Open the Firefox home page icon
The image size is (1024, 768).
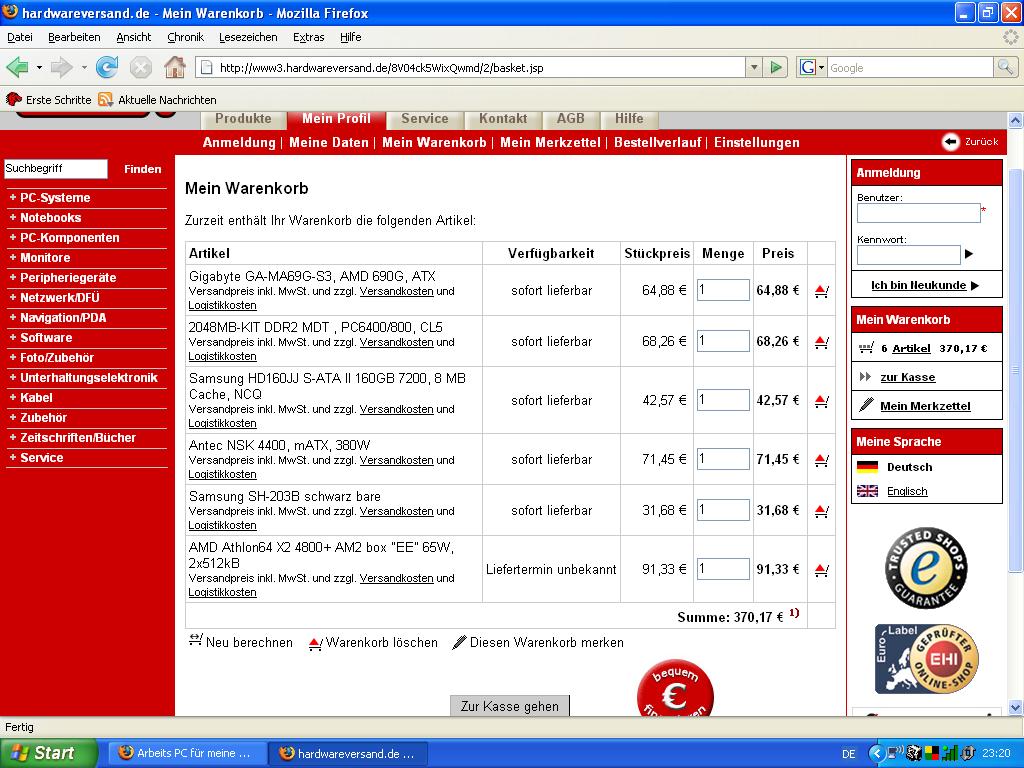[x=174, y=67]
